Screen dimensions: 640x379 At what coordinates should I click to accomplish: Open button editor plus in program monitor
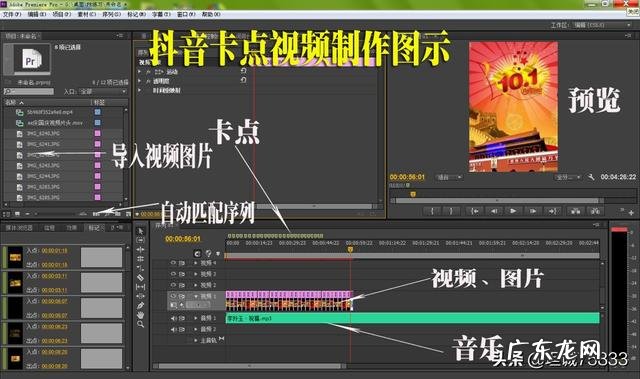tap(631, 213)
